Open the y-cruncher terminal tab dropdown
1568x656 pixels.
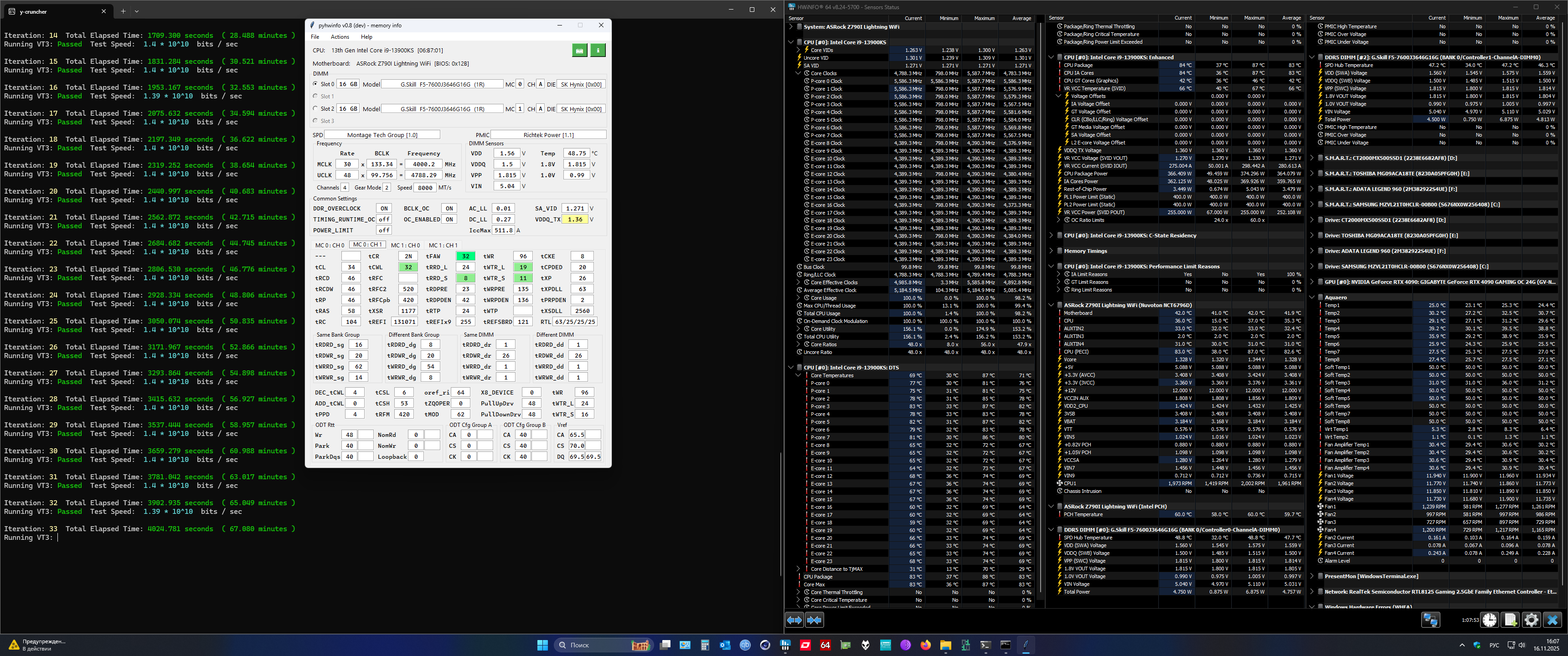(x=136, y=11)
